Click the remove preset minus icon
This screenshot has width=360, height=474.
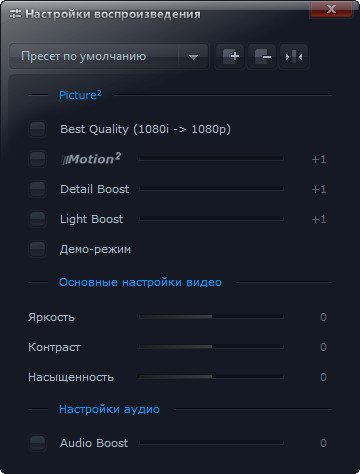click(262, 56)
